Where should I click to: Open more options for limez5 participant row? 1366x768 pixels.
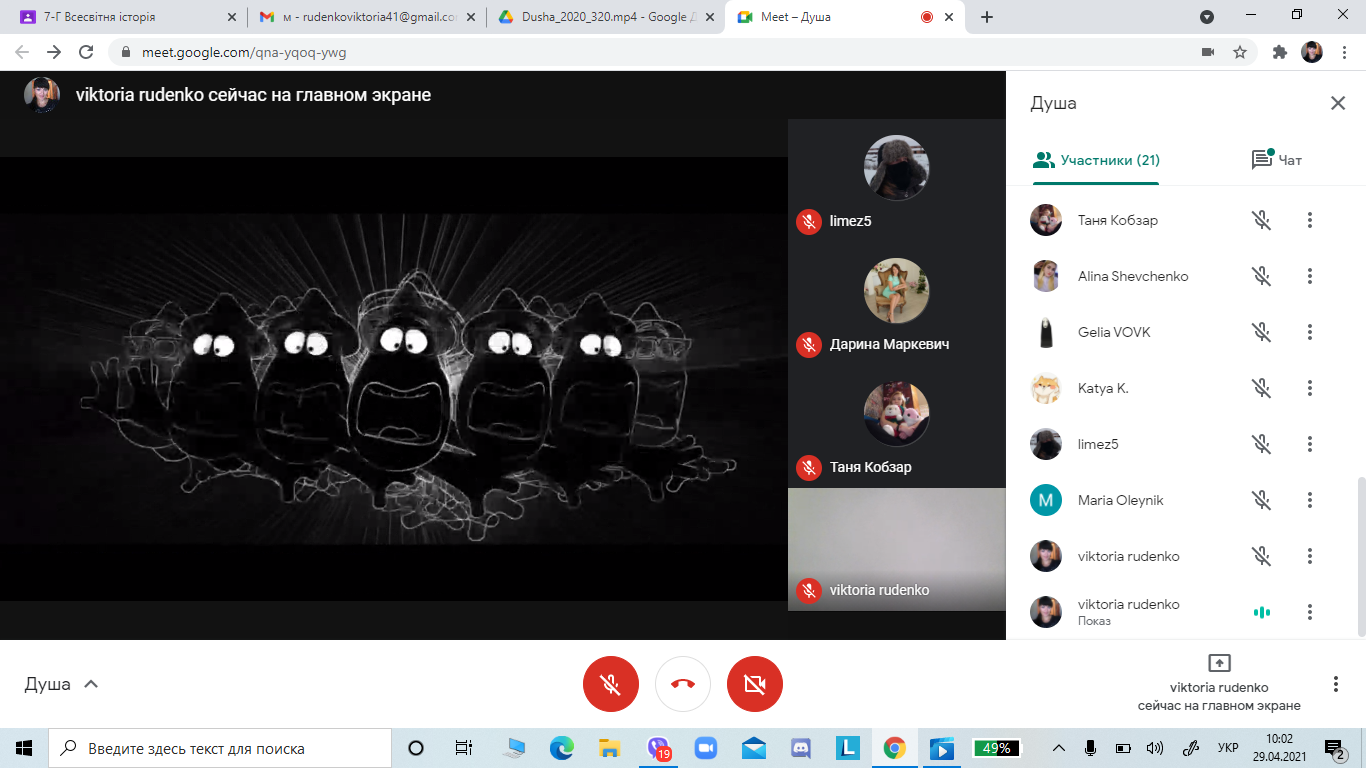pos(1310,444)
